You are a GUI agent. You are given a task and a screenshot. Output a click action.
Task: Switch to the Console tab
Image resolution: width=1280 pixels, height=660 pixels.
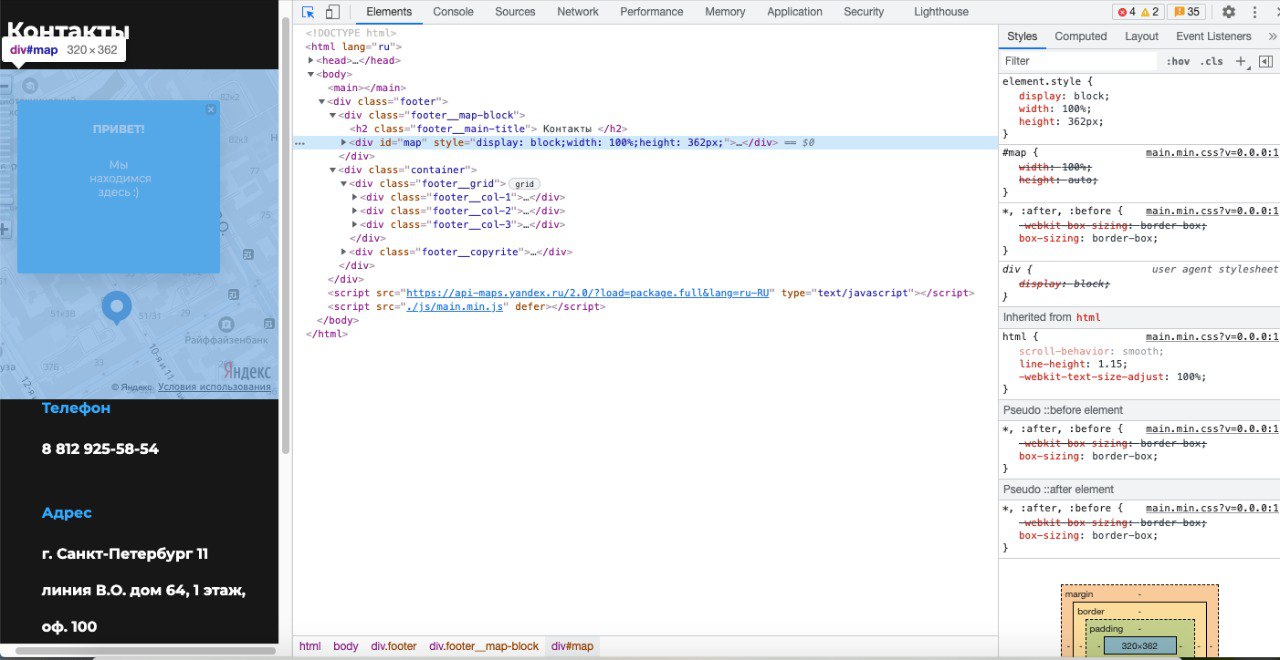(453, 12)
